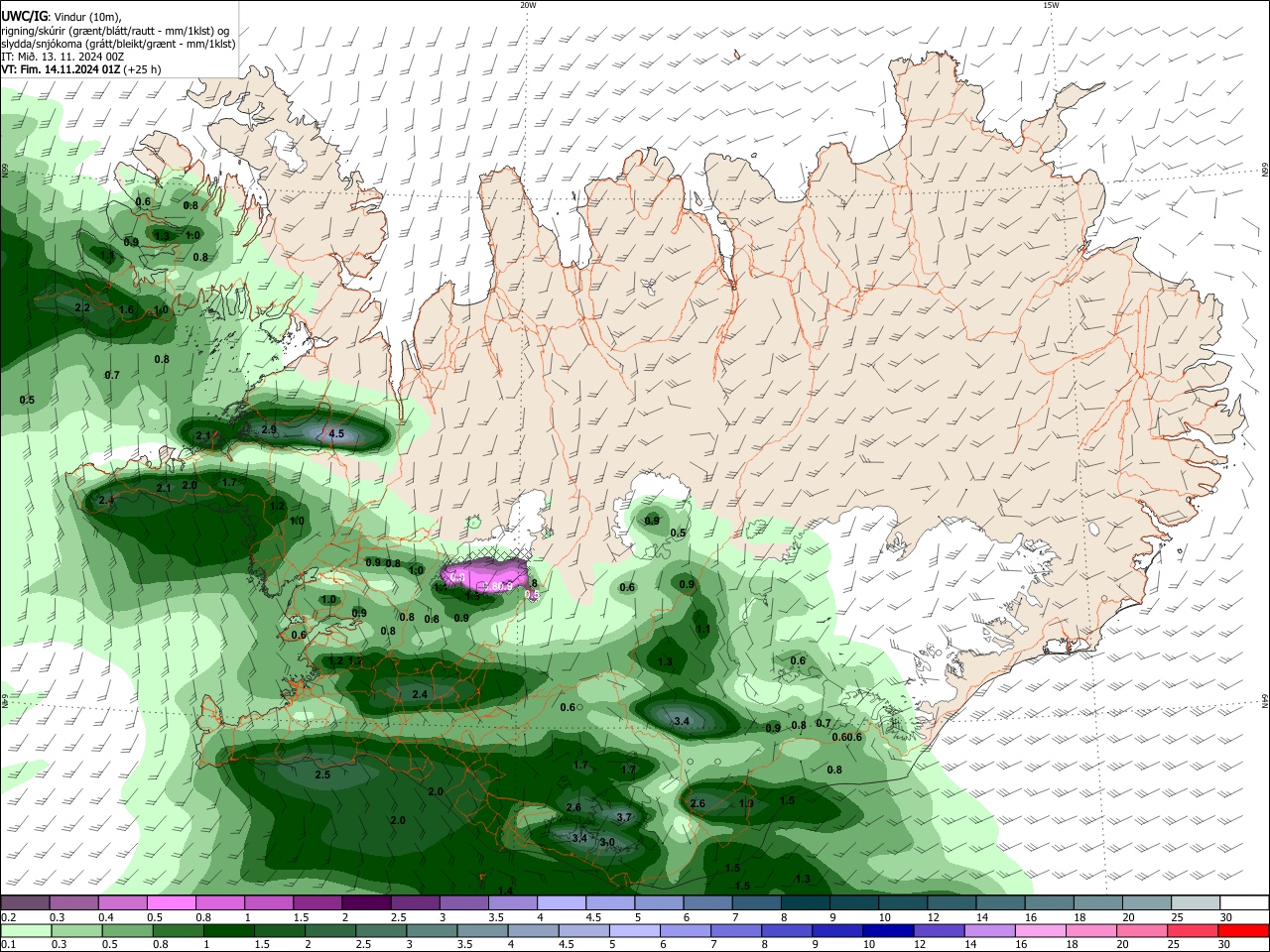This screenshot has height=952, width=1270.
Task: Pick the darkest green swatch between 1 and 1.5
Action: point(229,931)
